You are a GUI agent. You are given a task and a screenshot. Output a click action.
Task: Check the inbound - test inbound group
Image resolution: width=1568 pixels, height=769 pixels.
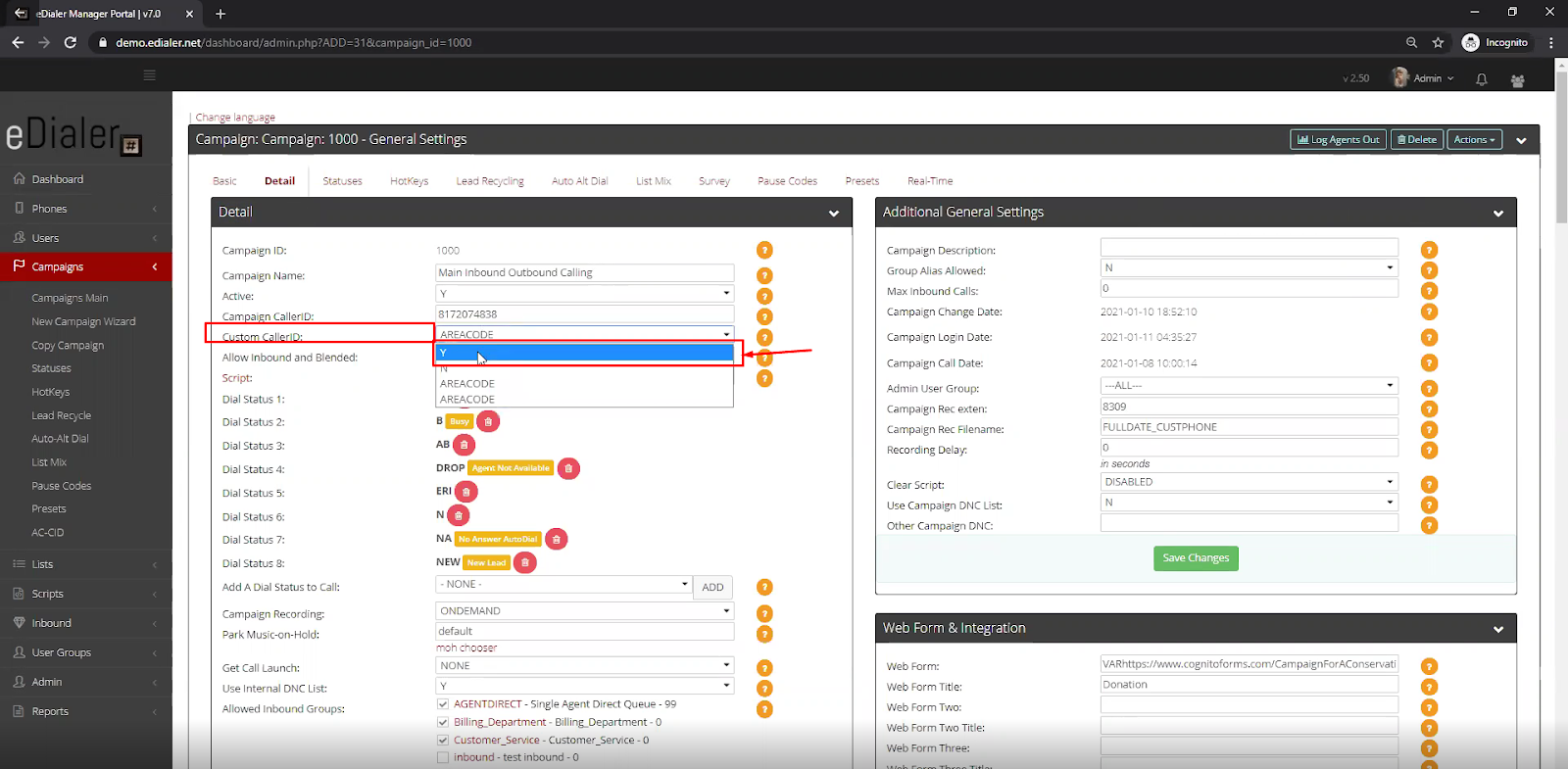(x=443, y=757)
